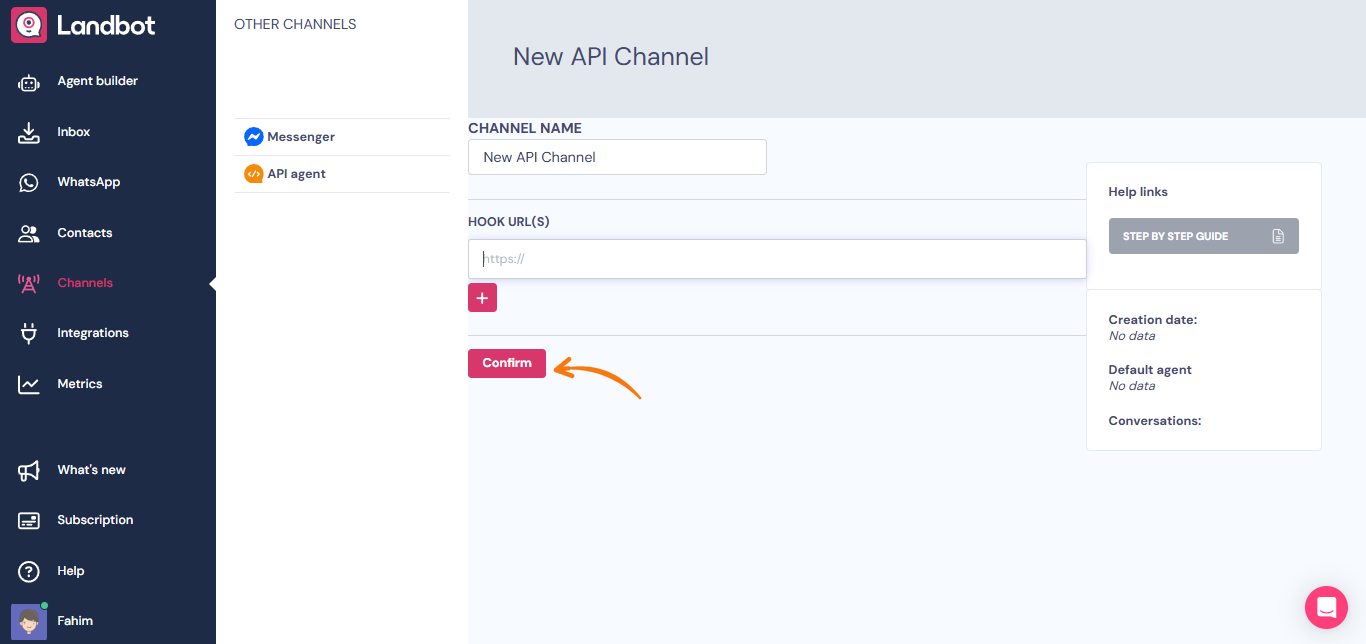Click the OTHER CHANNELS heading

tap(295, 24)
